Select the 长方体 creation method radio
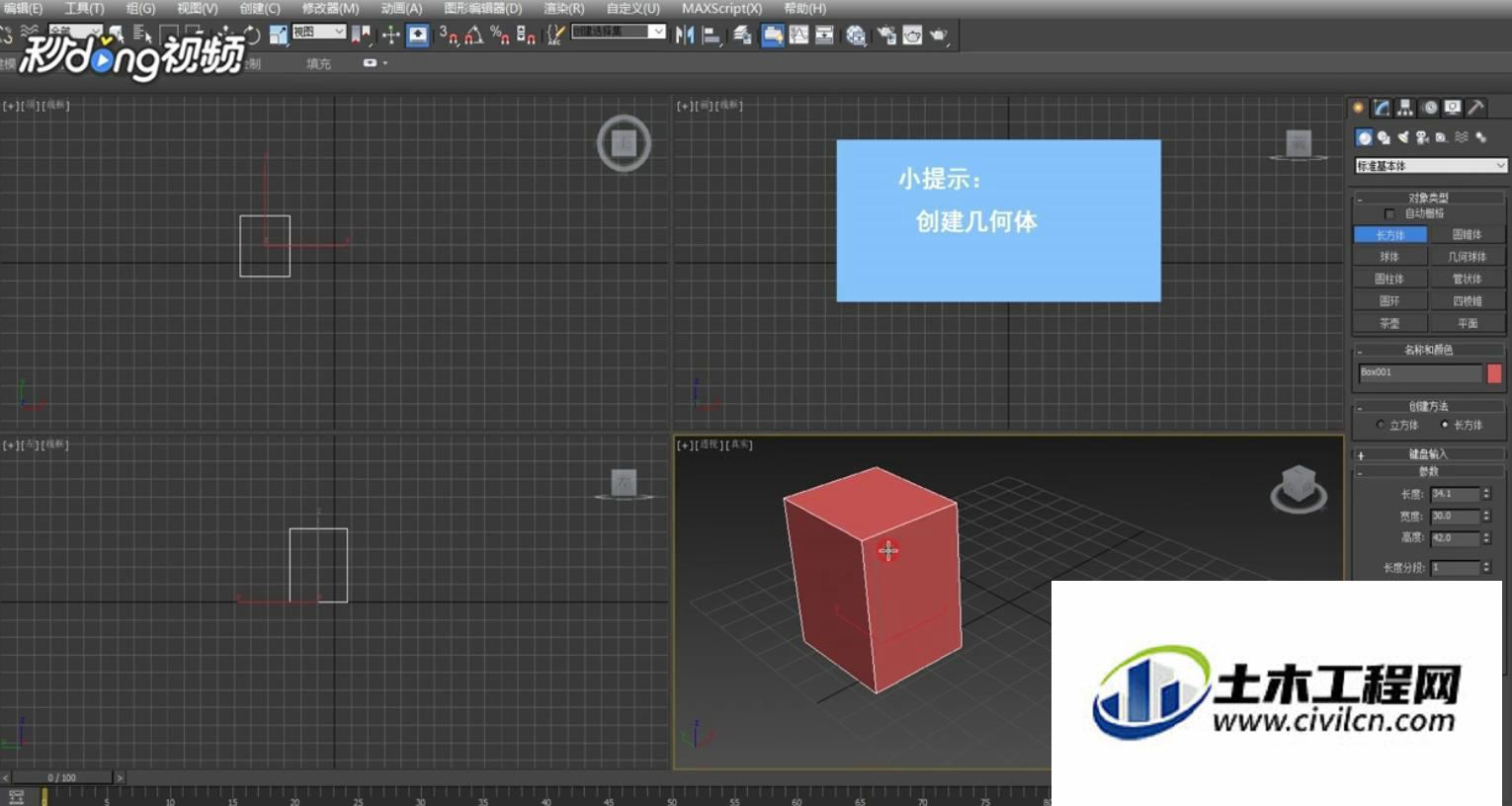 (1445, 425)
